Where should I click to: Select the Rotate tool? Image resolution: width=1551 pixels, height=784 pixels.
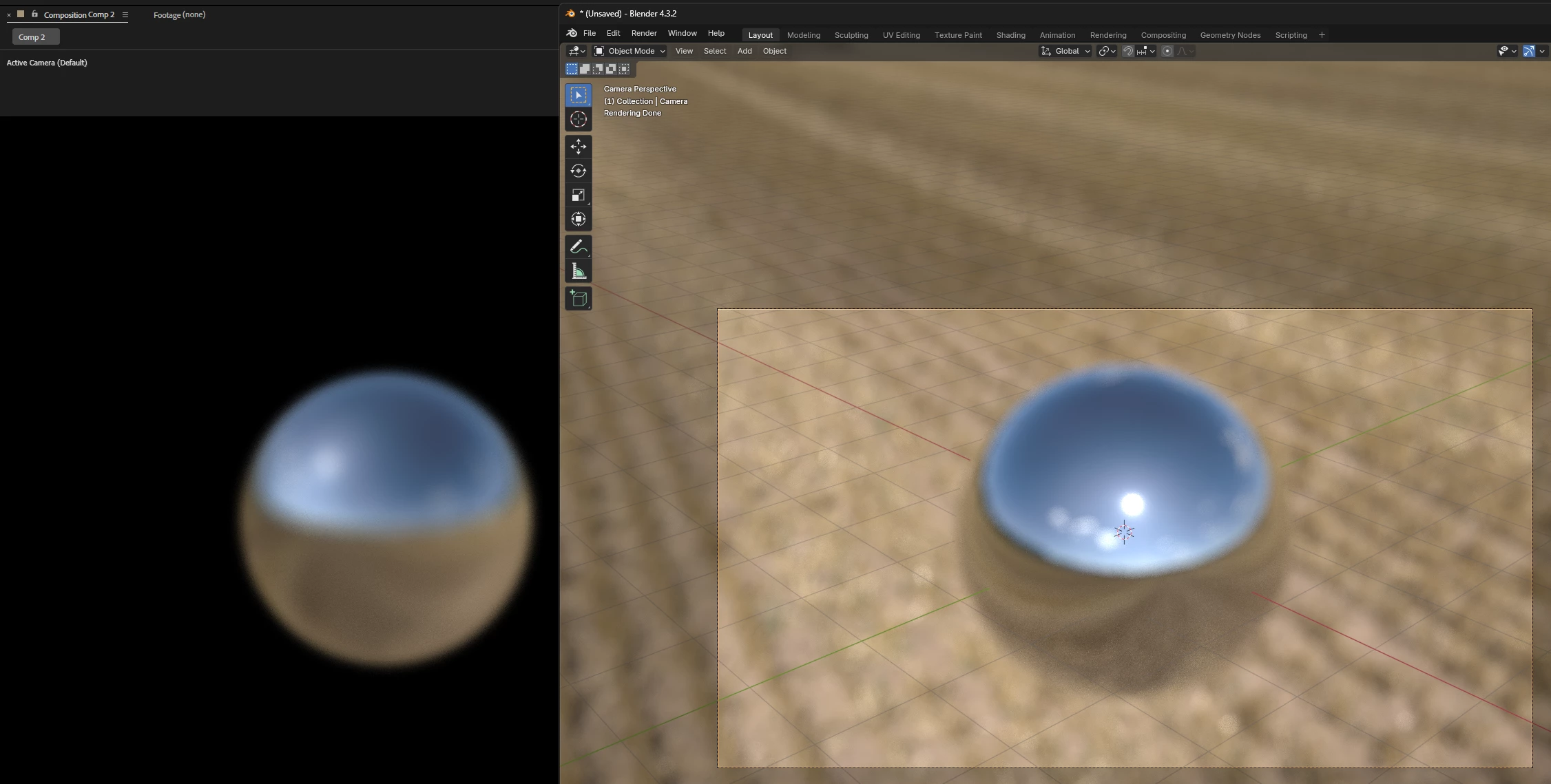pos(578,171)
